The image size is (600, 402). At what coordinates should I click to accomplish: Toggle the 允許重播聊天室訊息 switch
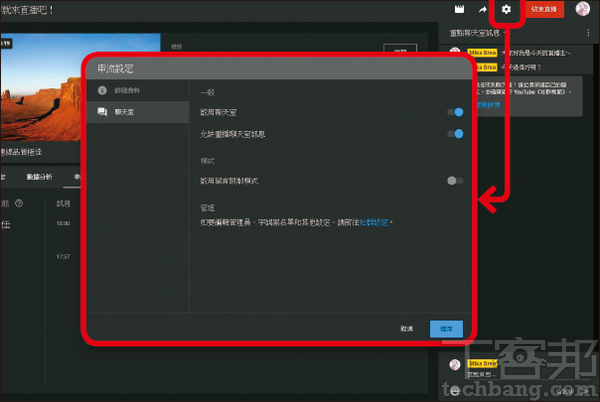(455, 134)
